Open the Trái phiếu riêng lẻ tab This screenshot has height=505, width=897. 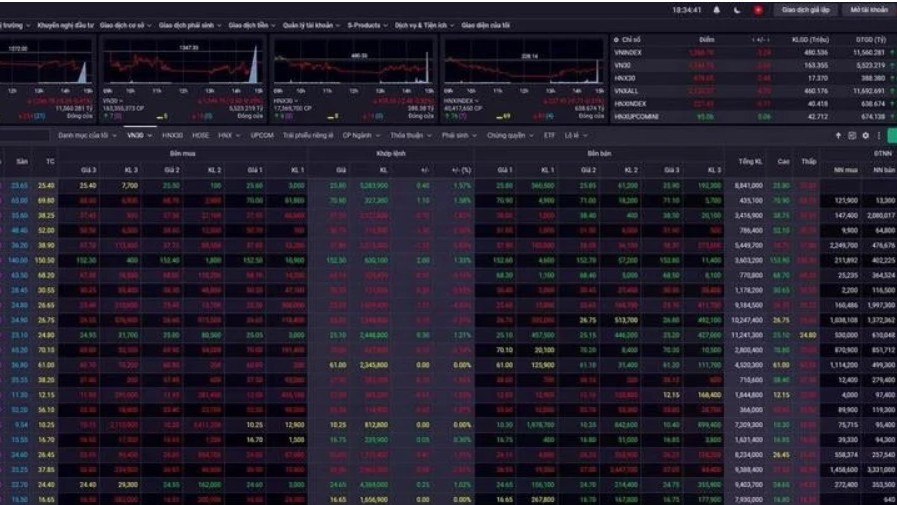tap(308, 136)
